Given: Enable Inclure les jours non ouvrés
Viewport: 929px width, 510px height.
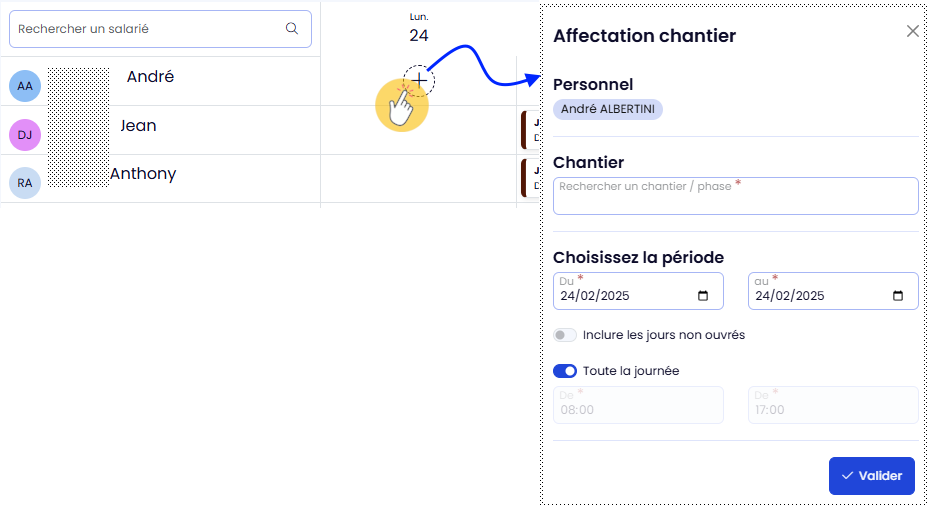Looking at the screenshot, I should click(565, 335).
